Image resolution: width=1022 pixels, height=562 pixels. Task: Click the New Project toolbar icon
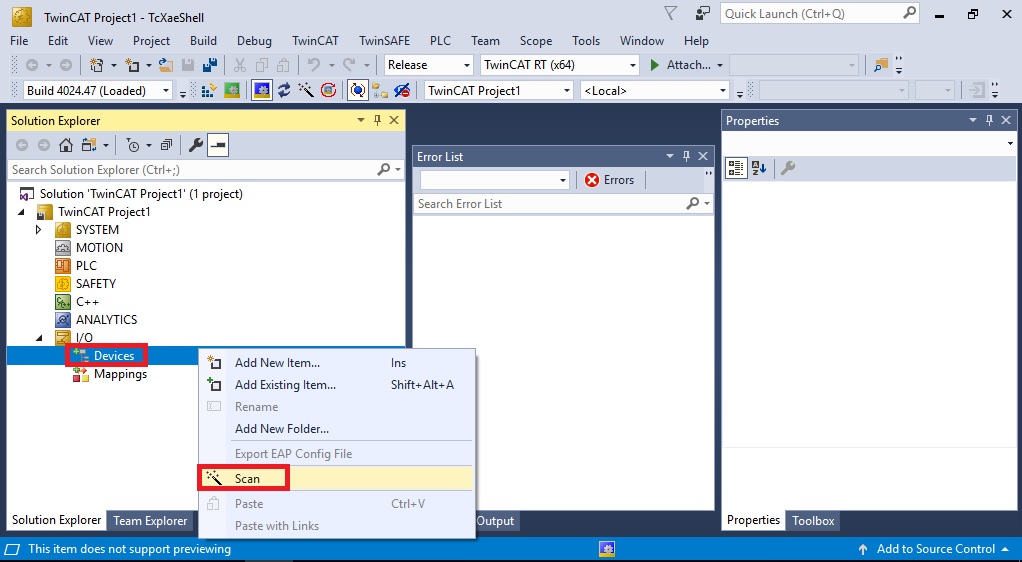click(96, 65)
